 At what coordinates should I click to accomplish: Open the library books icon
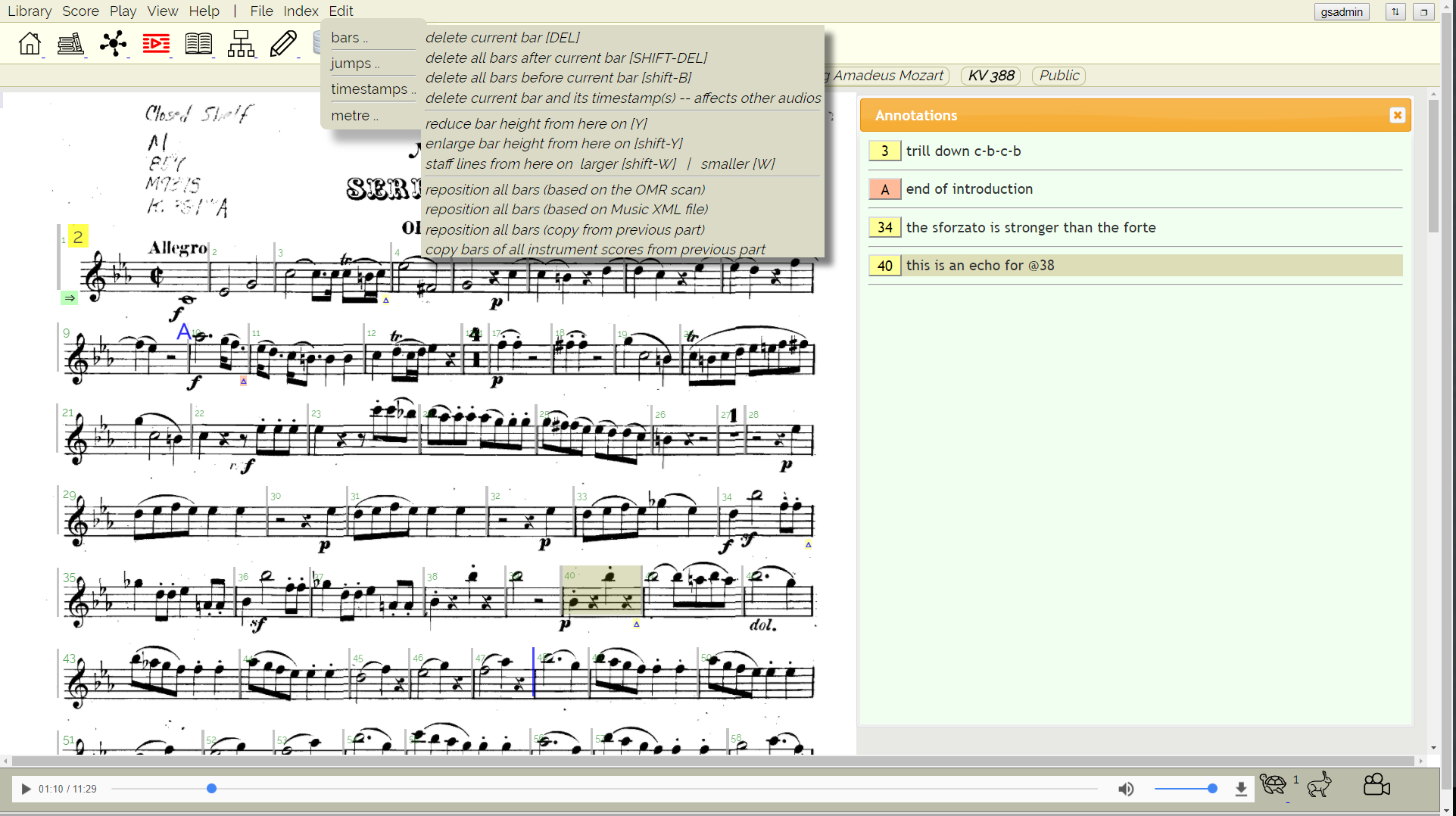click(x=70, y=44)
